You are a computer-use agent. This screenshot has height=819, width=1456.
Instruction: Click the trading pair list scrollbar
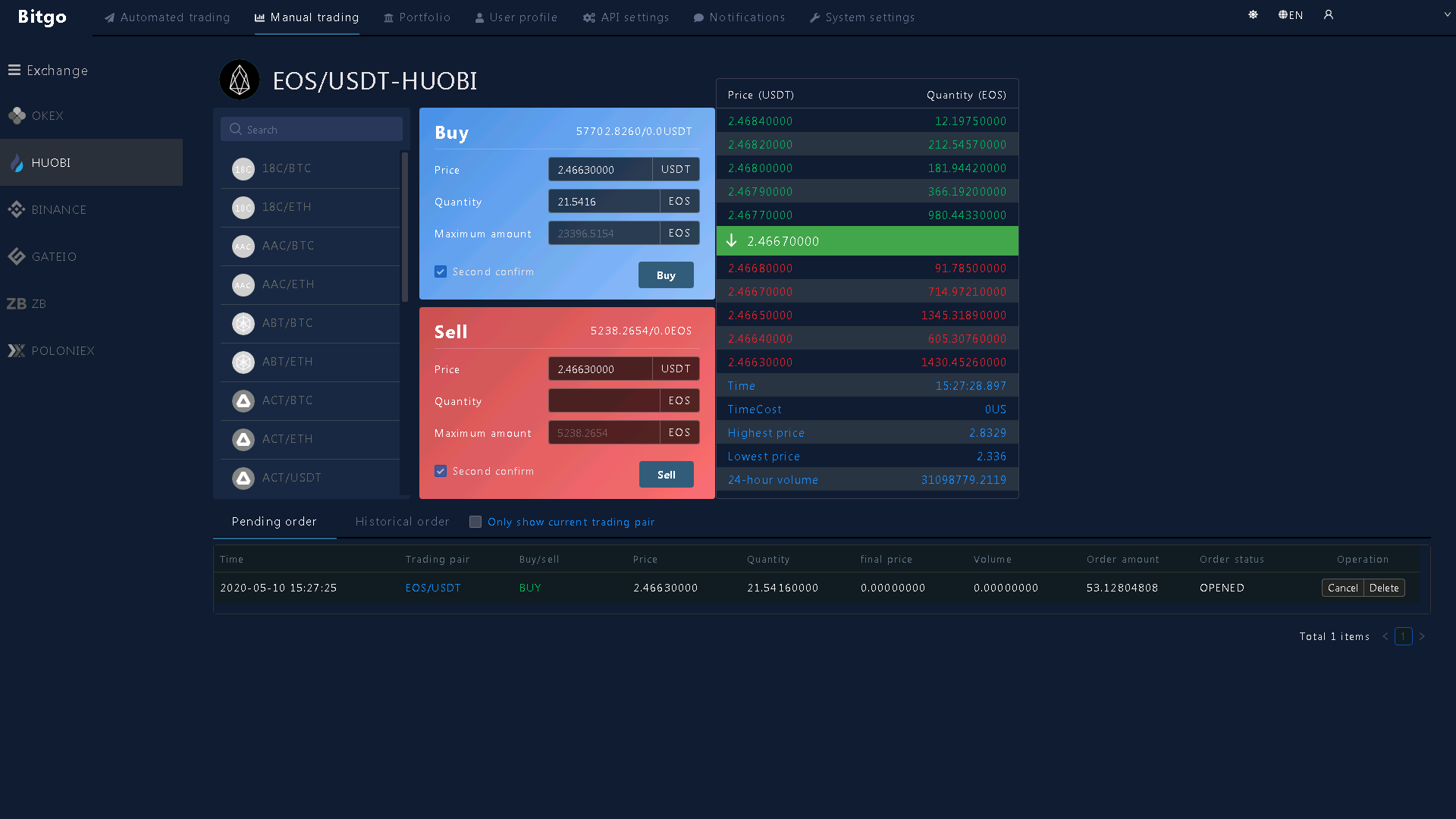(404, 227)
